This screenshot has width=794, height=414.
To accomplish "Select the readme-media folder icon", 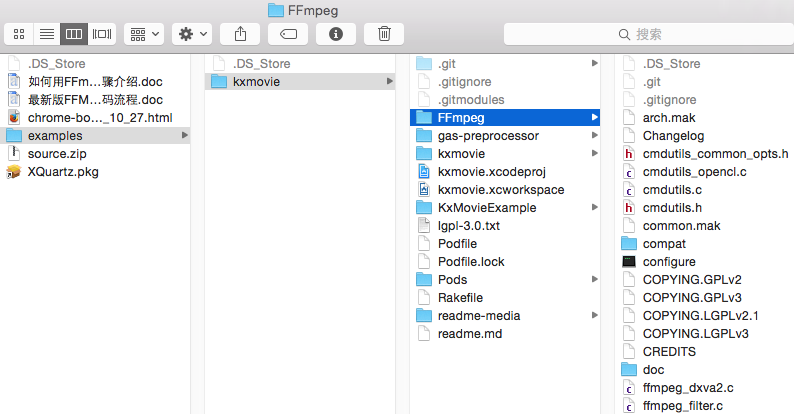I will tap(424, 315).
